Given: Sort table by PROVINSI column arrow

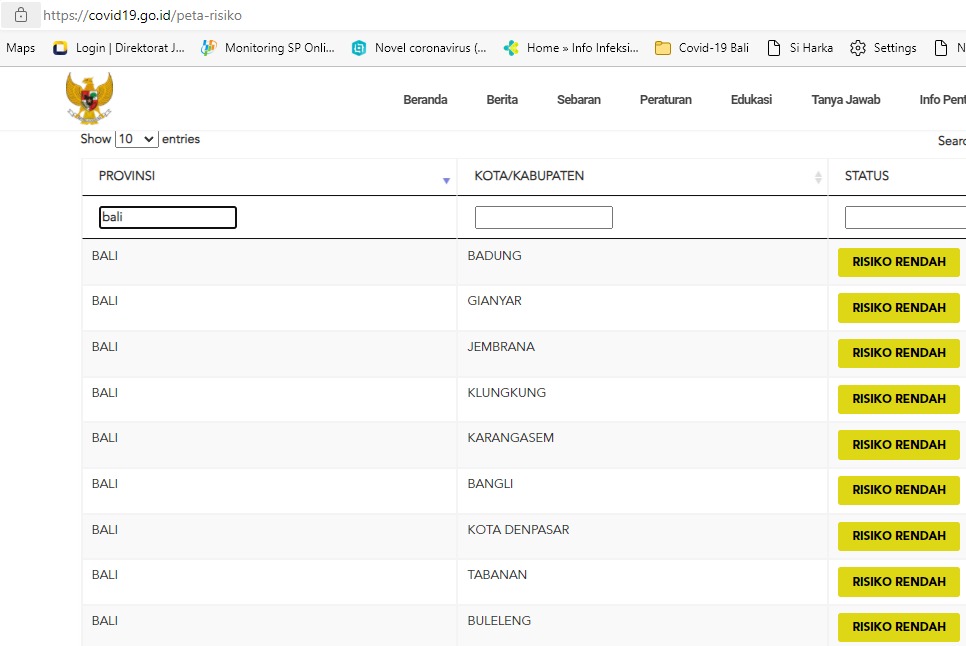Looking at the screenshot, I should [446, 179].
